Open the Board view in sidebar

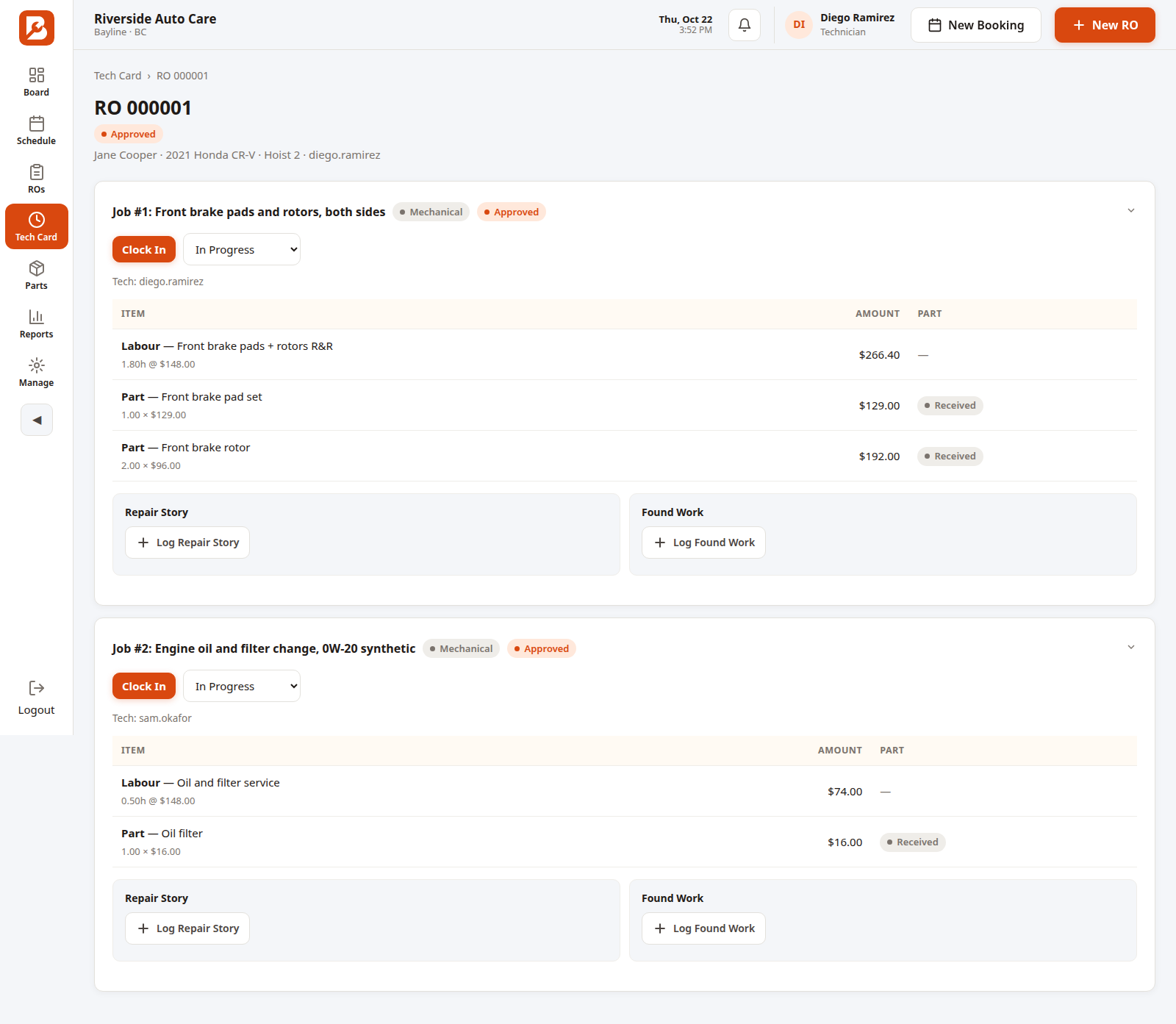point(36,82)
